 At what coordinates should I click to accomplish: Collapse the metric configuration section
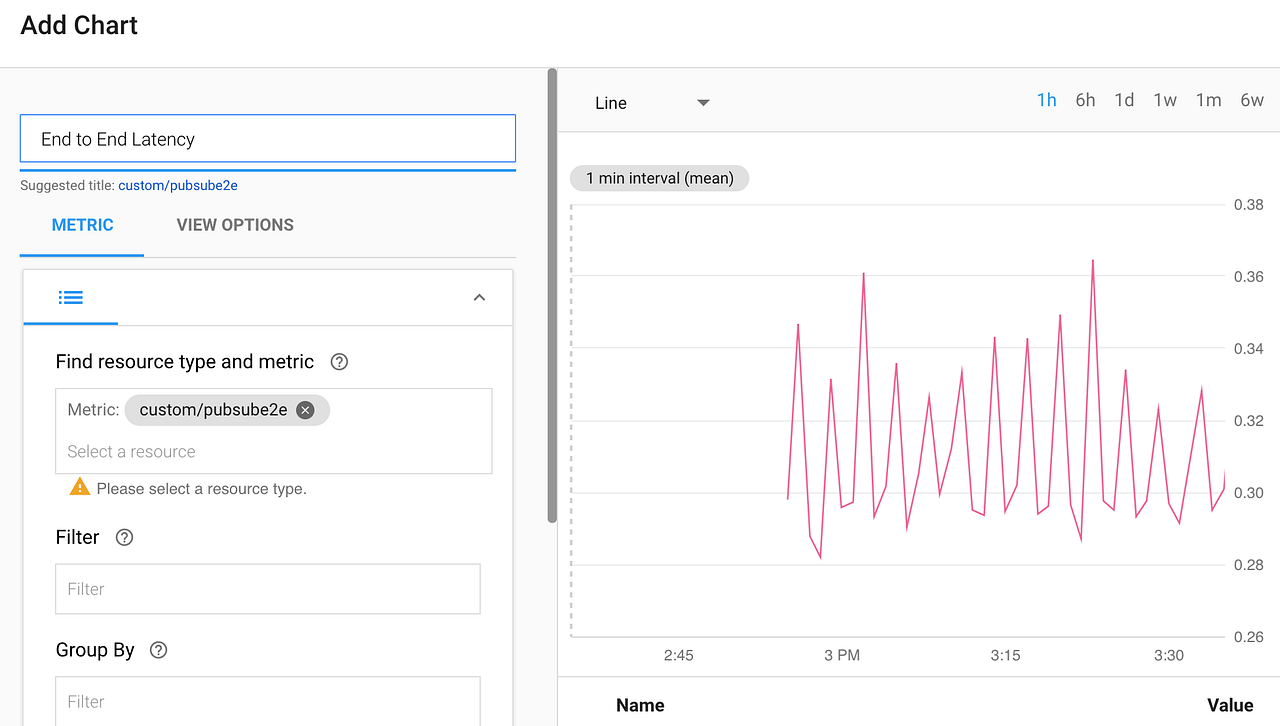point(479,297)
